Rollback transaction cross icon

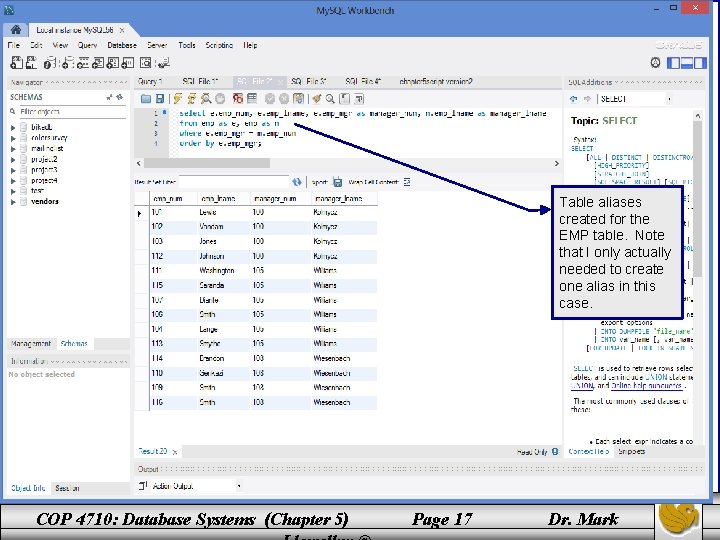click(x=284, y=99)
